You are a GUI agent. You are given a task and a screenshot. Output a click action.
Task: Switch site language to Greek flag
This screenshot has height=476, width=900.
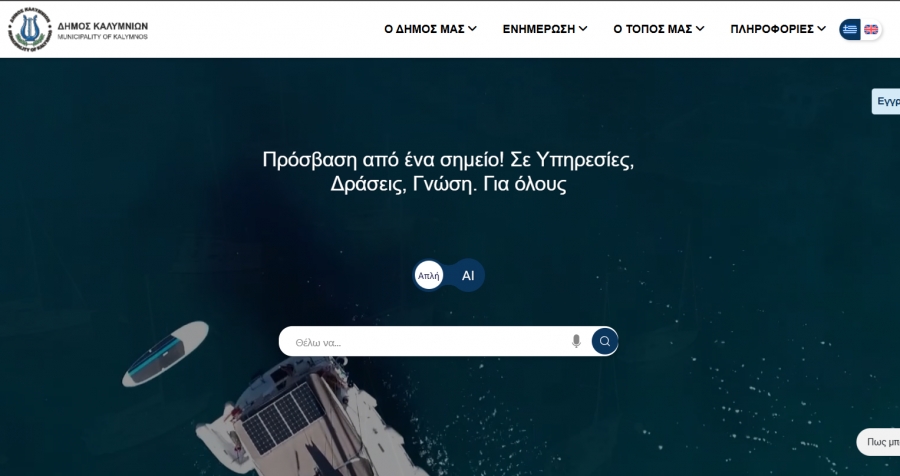coord(850,29)
